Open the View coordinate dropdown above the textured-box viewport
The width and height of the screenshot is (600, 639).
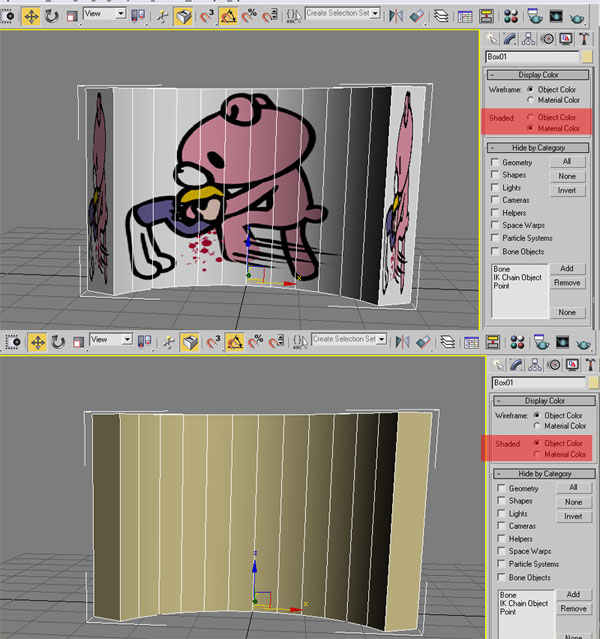(121, 14)
